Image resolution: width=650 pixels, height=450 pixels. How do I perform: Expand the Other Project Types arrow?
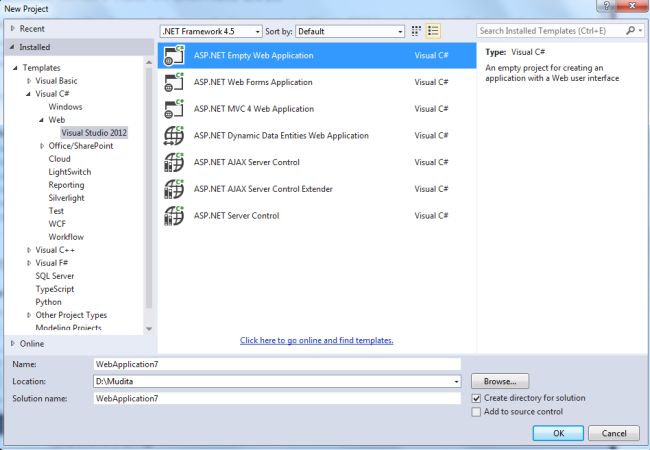29,315
